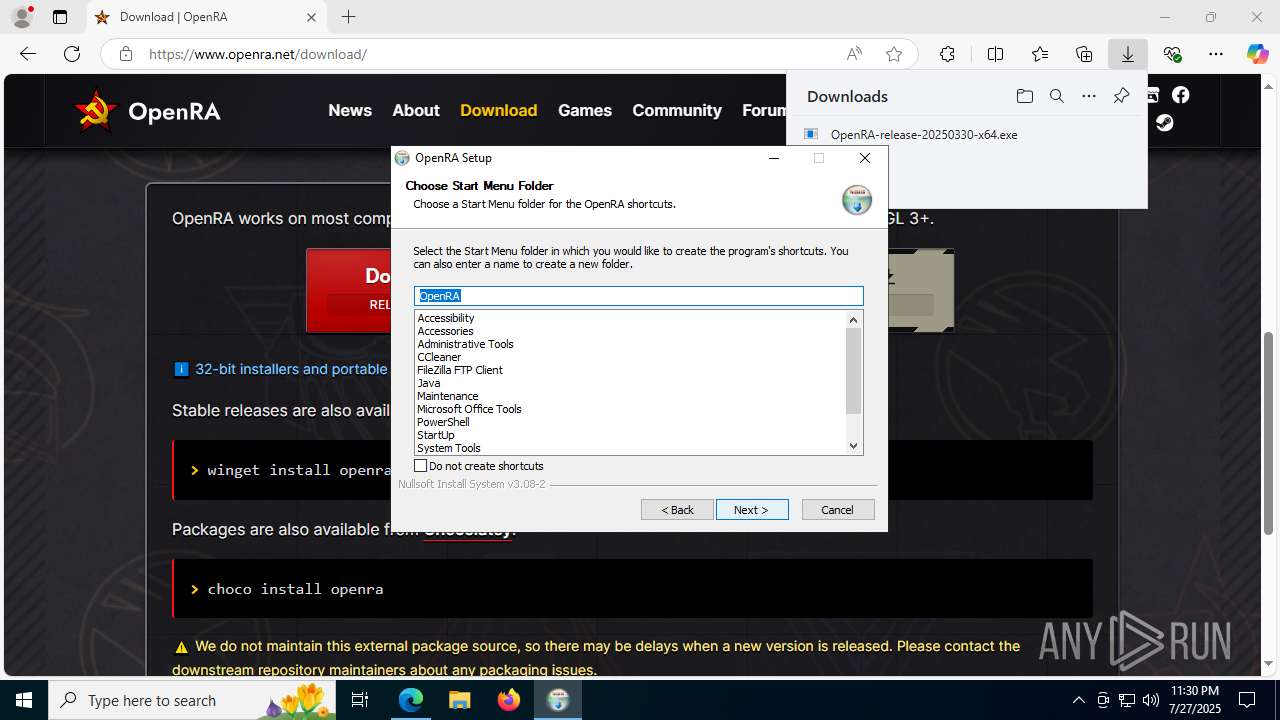This screenshot has height=720, width=1280.
Task: Refresh the OpenRA download page
Action: point(72,54)
